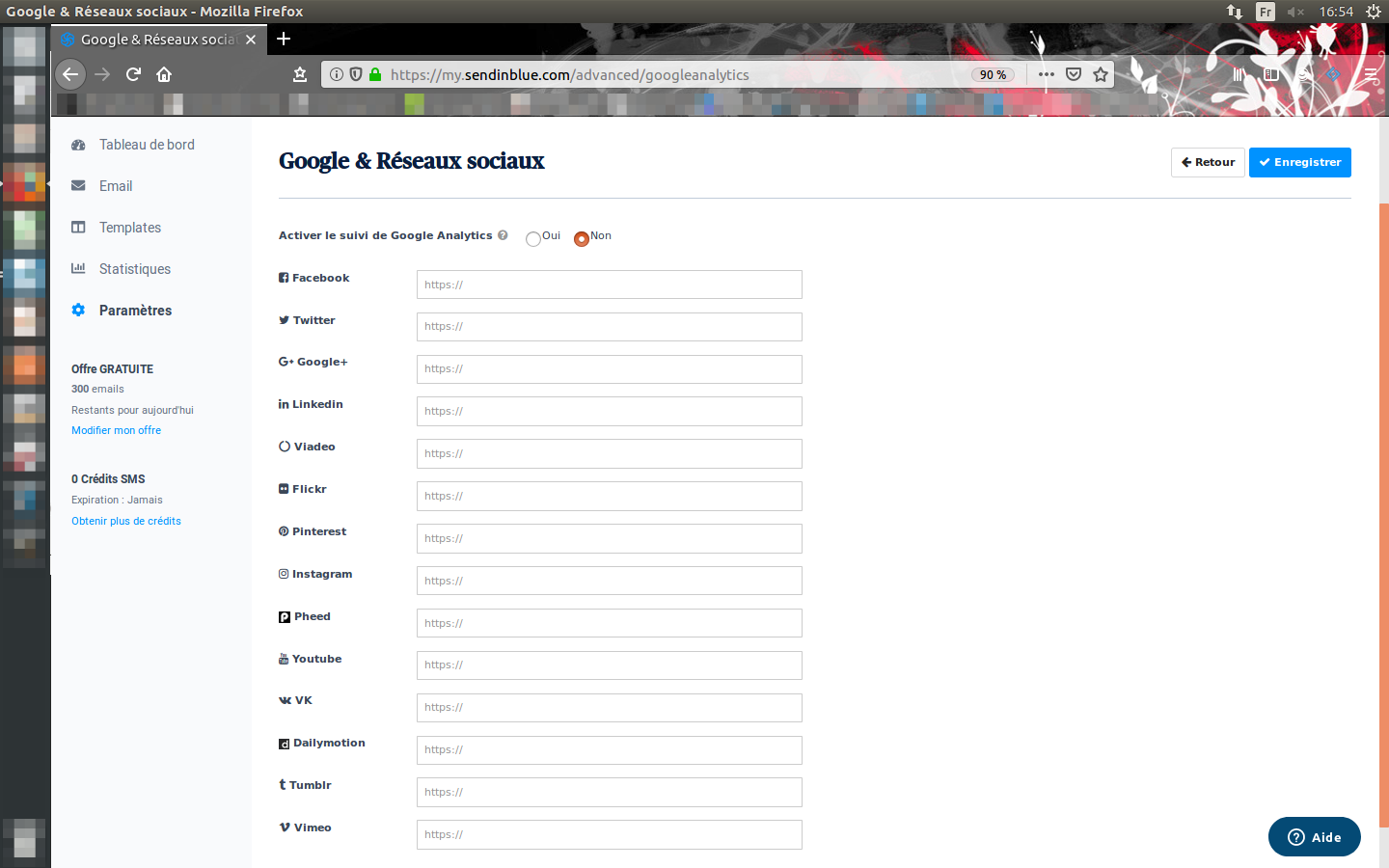Click Modifier mon offre link
This screenshot has width=1389, height=868.
(116, 430)
